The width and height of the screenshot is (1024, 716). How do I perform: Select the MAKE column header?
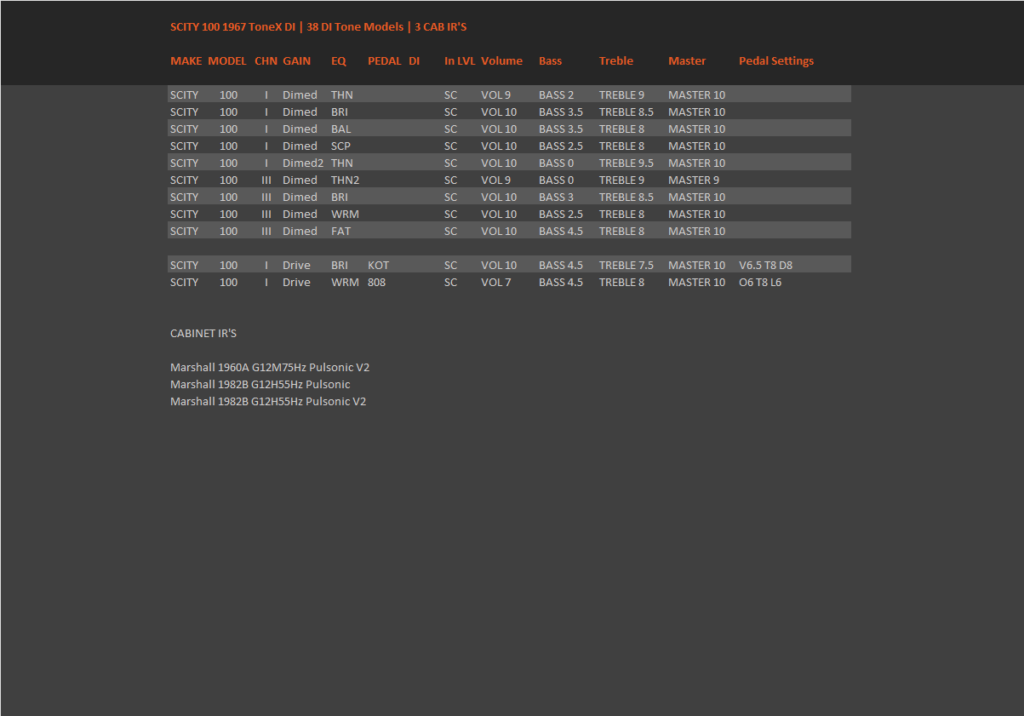pos(186,61)
